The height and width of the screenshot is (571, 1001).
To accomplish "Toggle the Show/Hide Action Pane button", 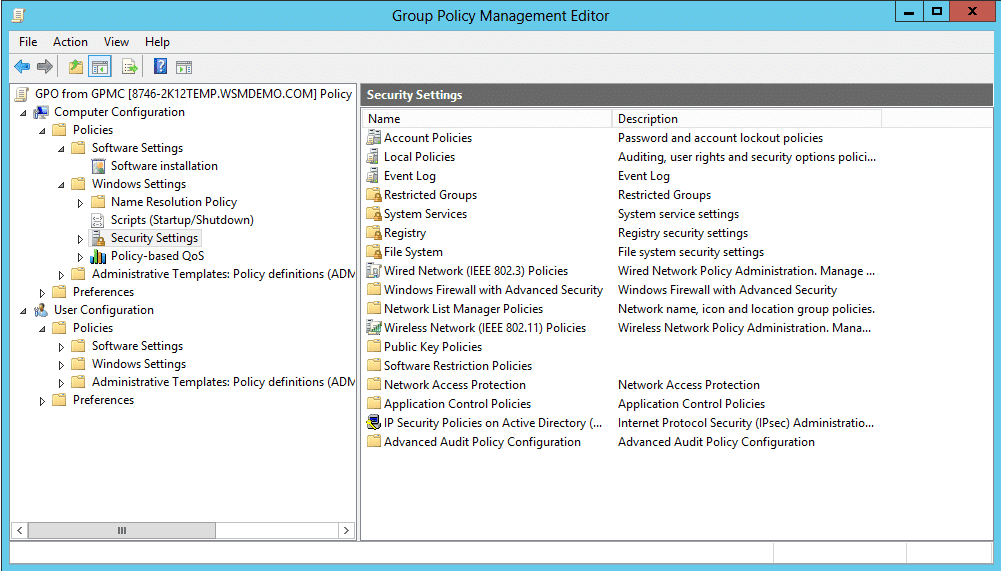I will coord(184,67).
